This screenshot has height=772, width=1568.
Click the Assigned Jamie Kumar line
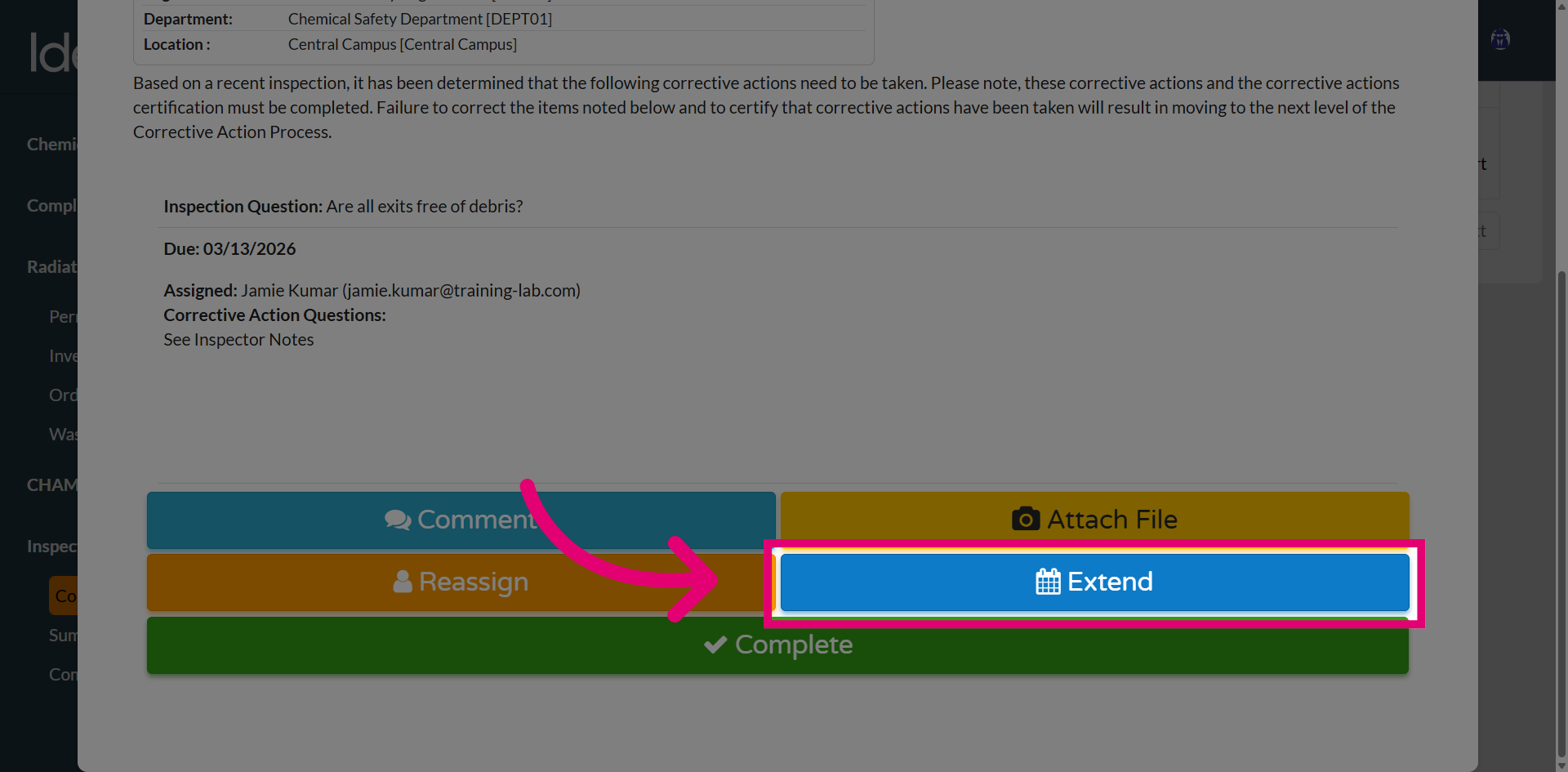coord(372,291)
